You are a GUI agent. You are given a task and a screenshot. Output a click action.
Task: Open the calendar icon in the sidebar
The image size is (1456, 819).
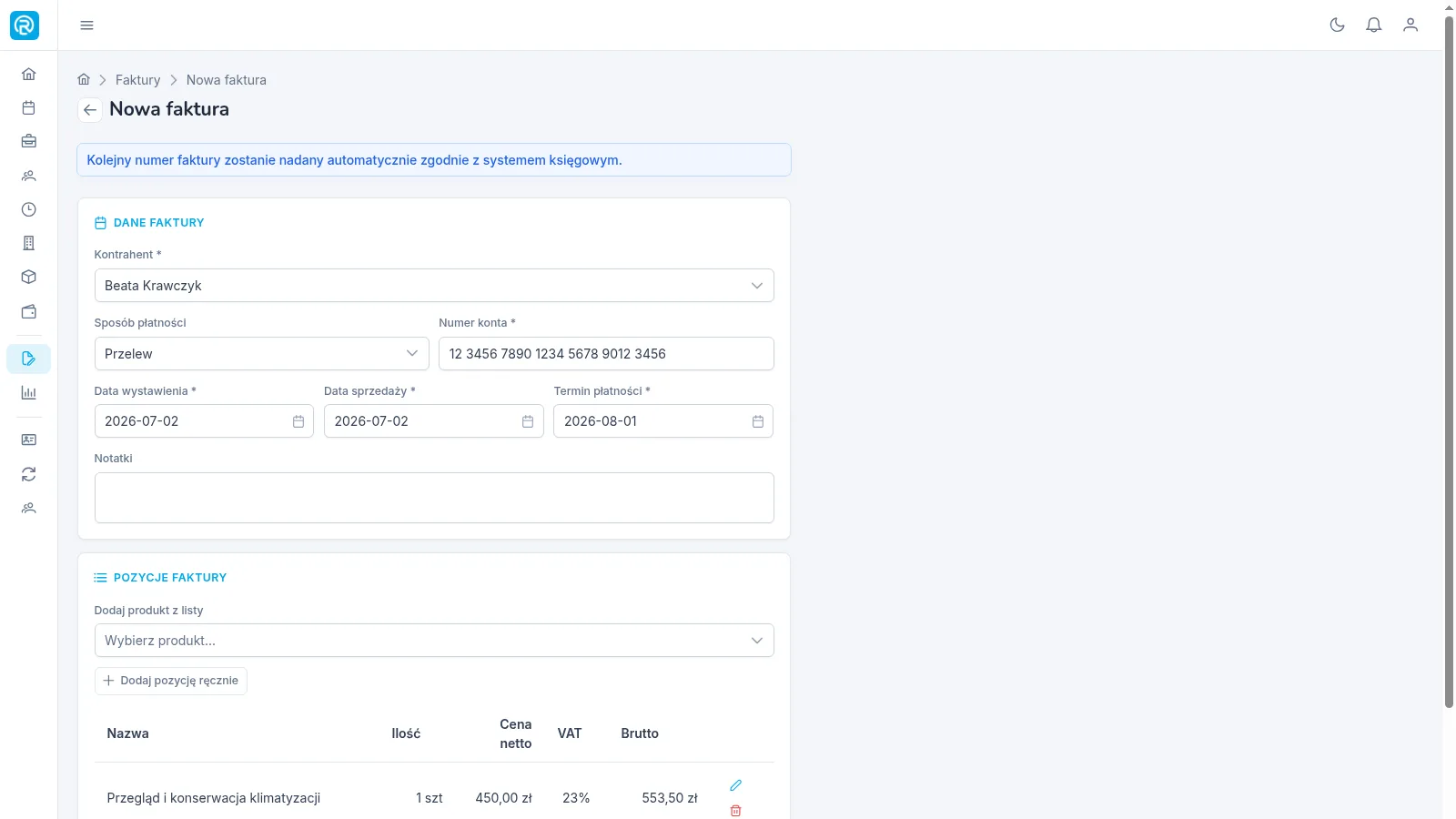click(28, 107)
